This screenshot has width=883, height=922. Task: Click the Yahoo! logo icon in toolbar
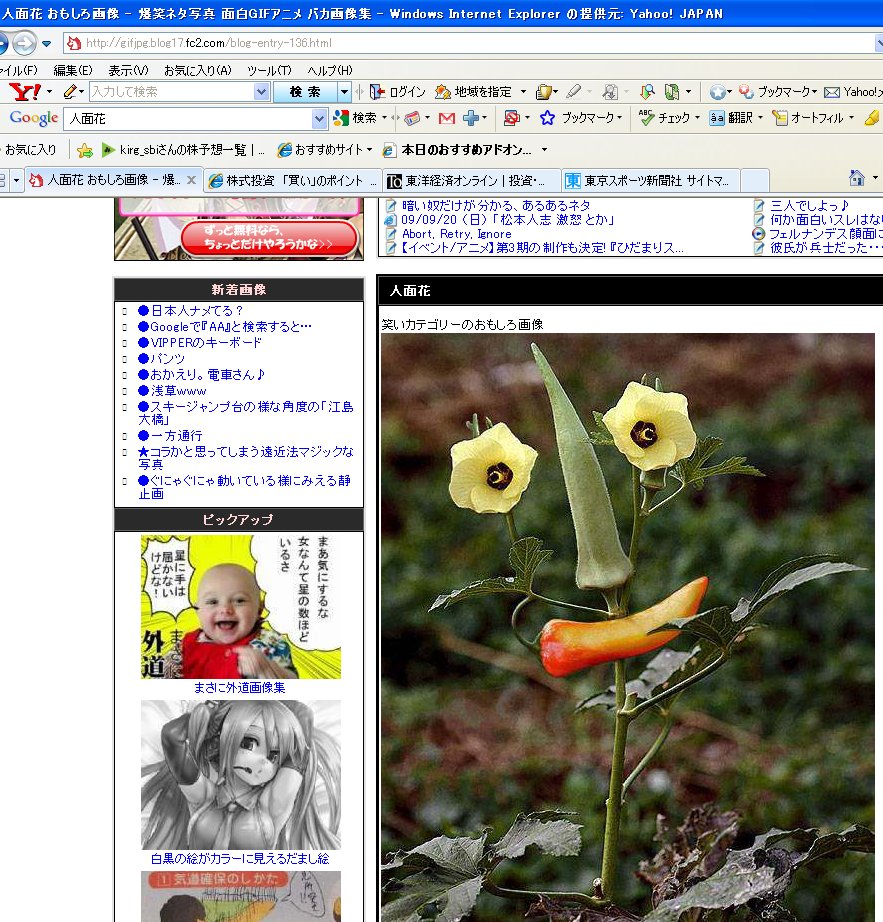(x=24, y=92)
